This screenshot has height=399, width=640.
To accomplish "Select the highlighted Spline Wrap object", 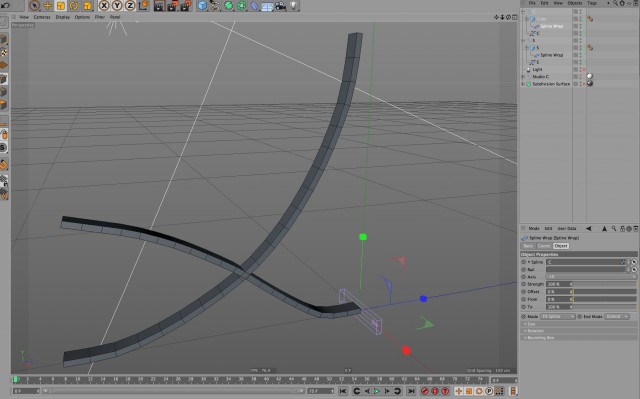I will point(551,26).
